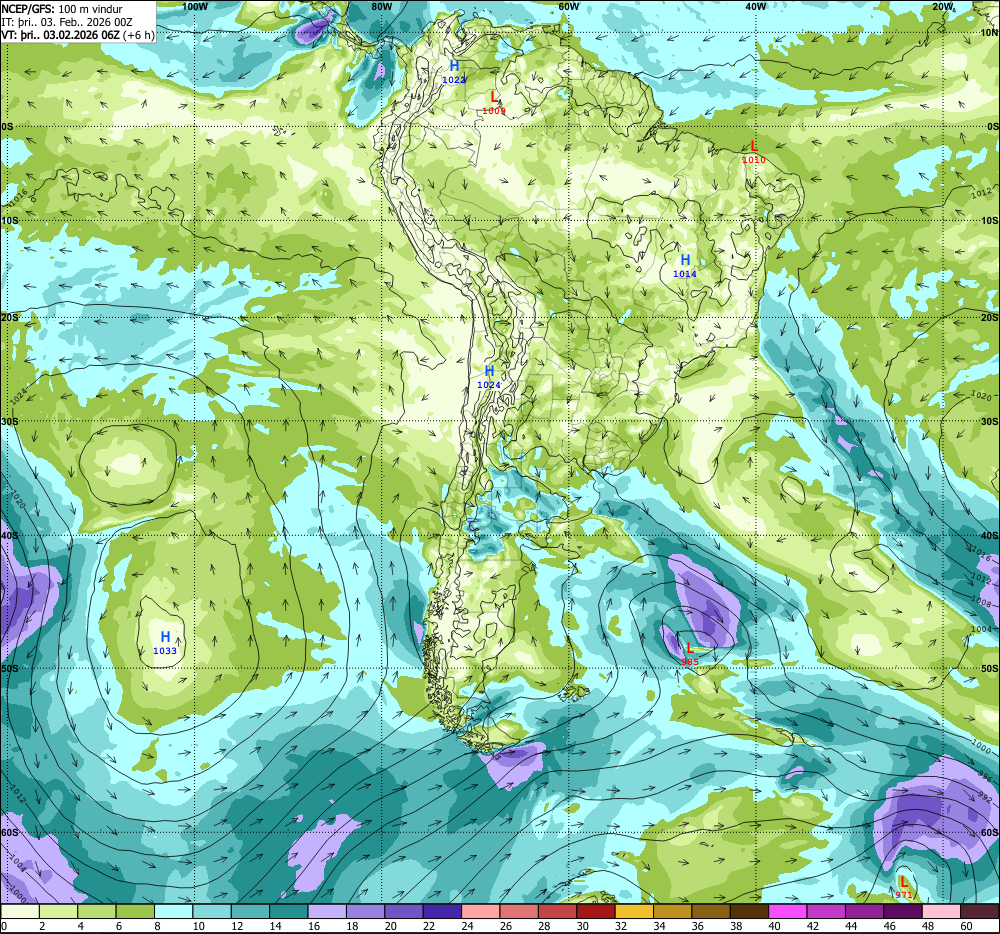Click the 996 isobar label
The height and width of the screenshot is (934, 1000).
click(x=985, y=777)
